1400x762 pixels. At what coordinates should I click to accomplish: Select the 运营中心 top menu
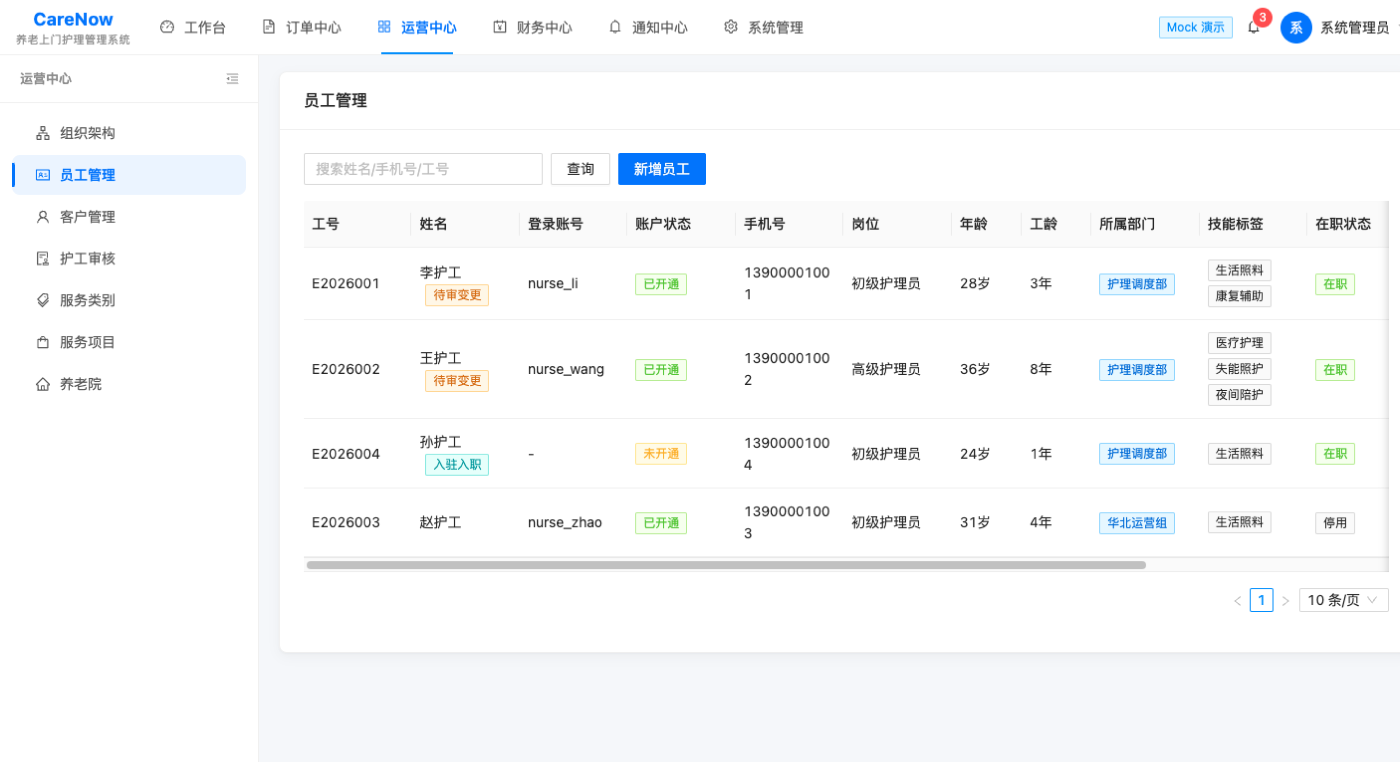[x=417, y=27]
